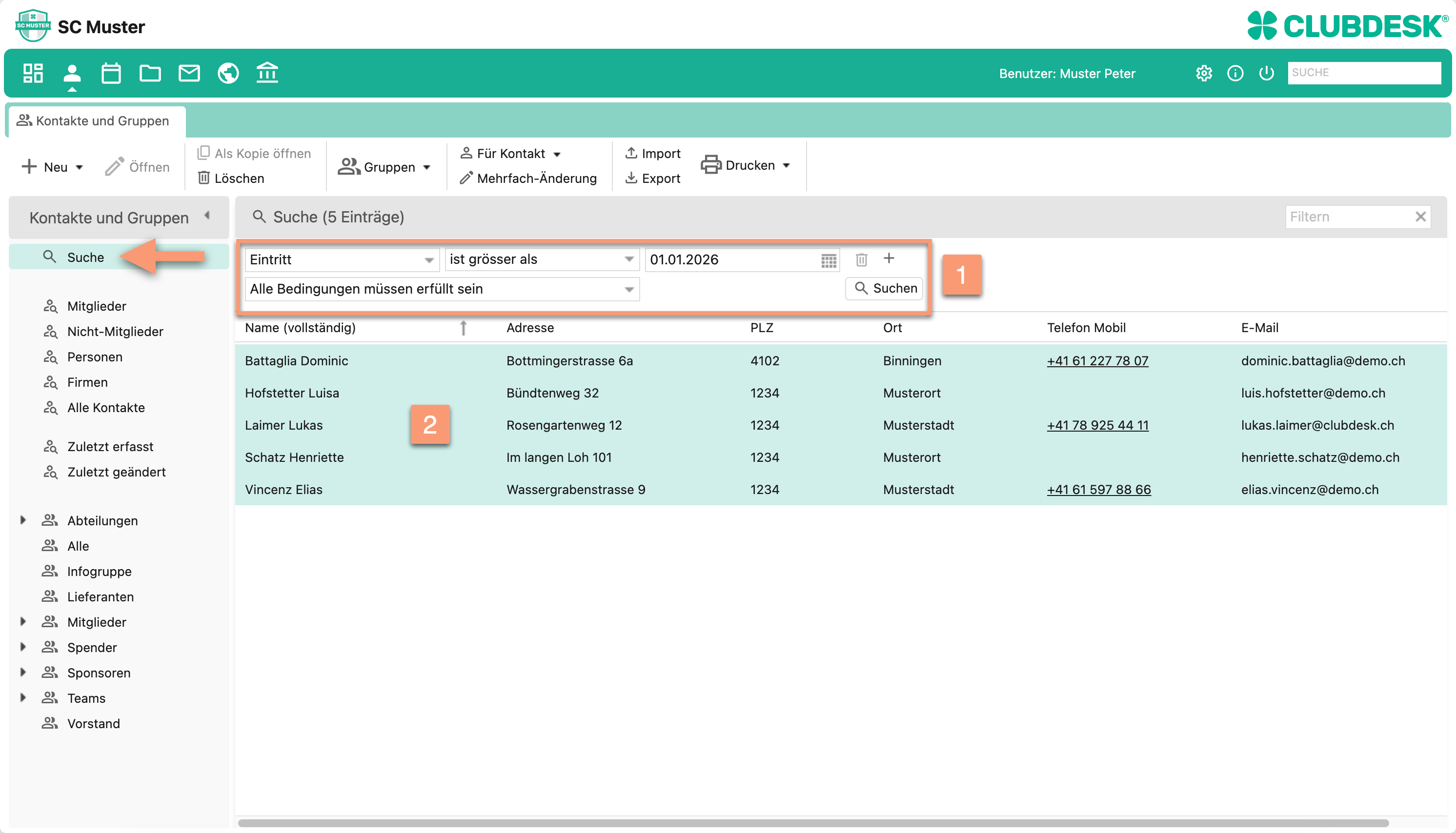Click the horizontal scrollbar at the bottom
The width and height of the screenshot is (1456, 833).
click(x=813, y=823)
